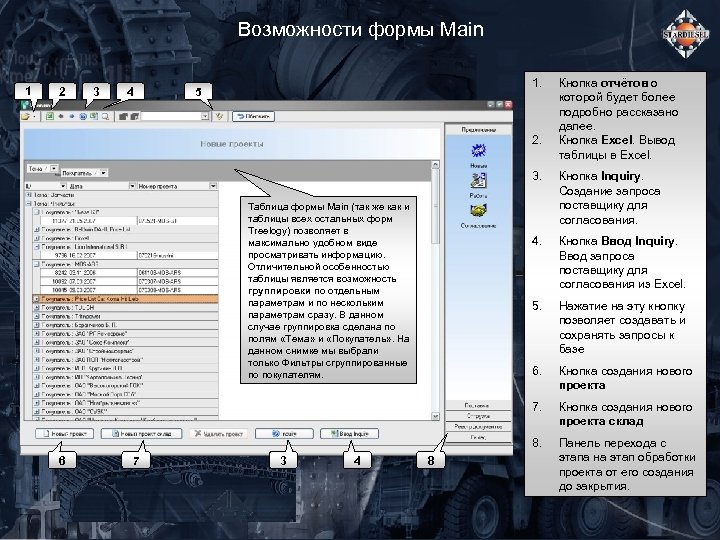Open the Поиск tab at panel bottom
The image size is (720, 540).
click(x=479, y=437)
